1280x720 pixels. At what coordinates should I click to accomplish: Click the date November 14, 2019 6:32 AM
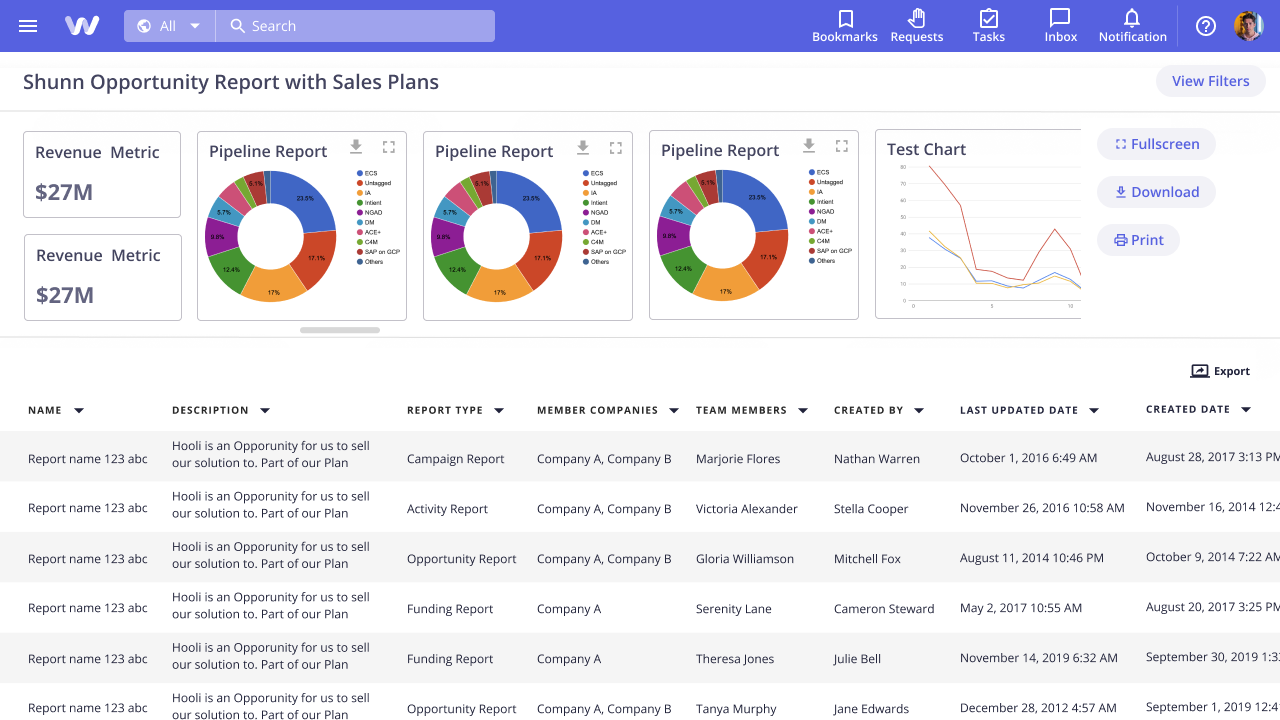pos(1039,658)
